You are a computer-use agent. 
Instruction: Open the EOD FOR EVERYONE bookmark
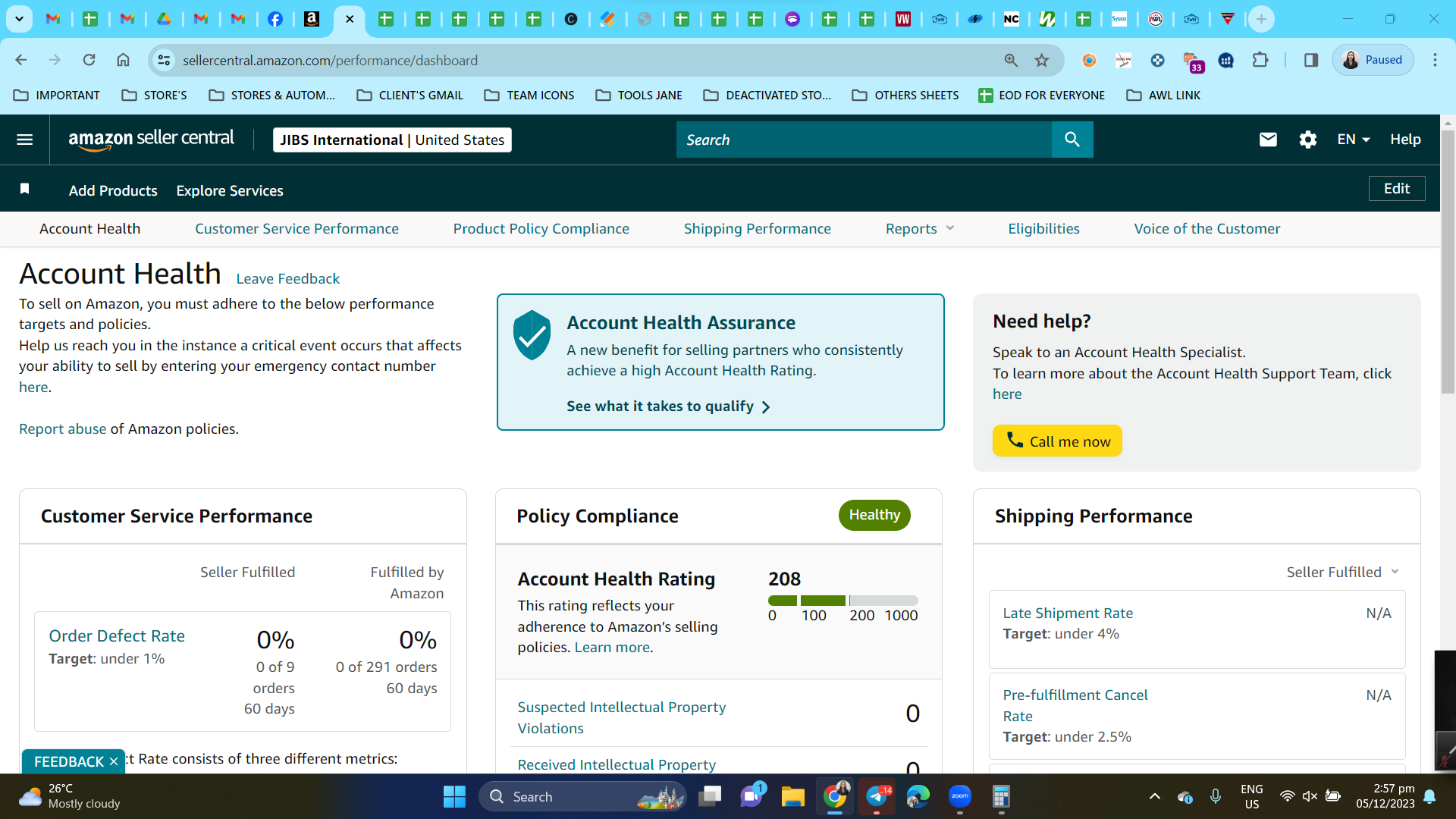pyautogui.click(x=1041, y=96)
